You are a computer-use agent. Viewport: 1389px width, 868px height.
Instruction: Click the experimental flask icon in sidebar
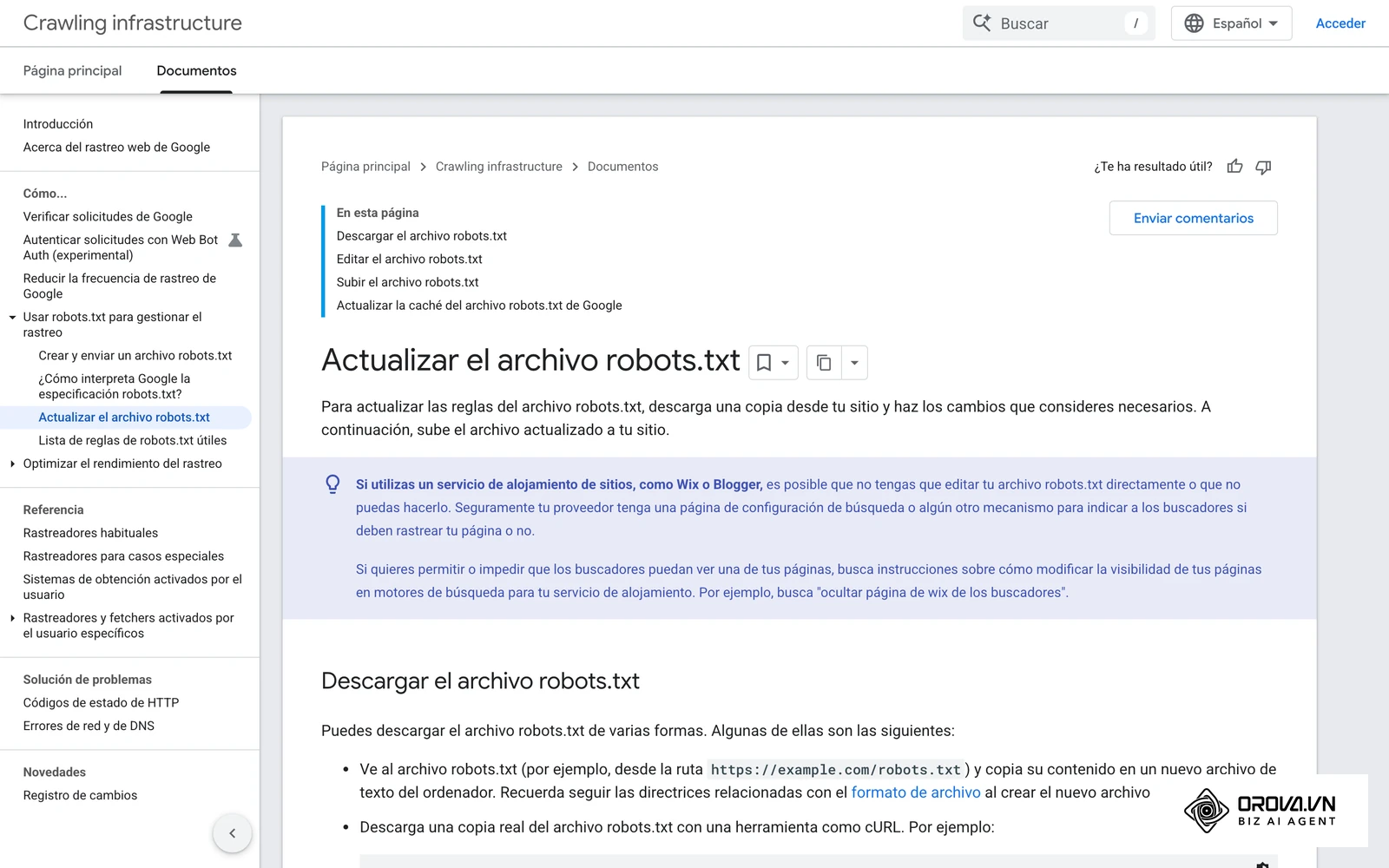(235, 240)
